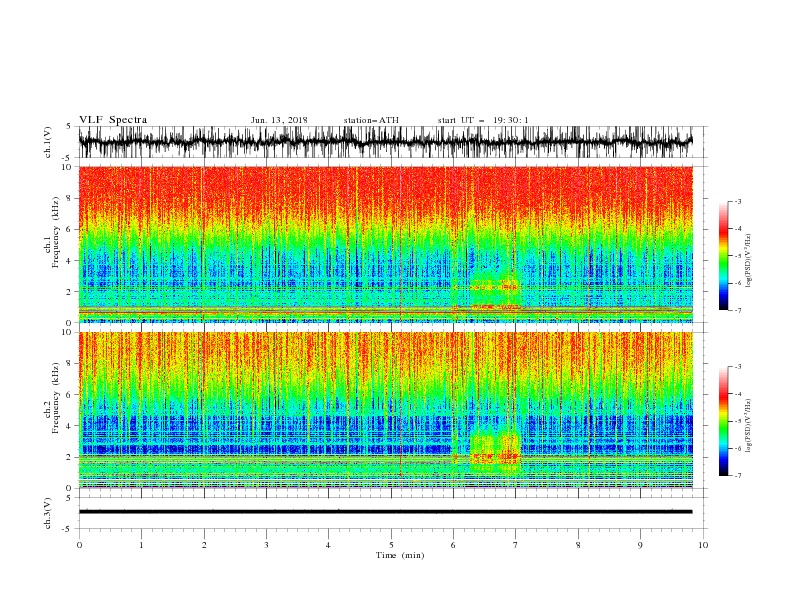Click time-axis tick label "2"
Viewport: 792px width, 612px height.
pyautogui.click(x=204, y=545)
